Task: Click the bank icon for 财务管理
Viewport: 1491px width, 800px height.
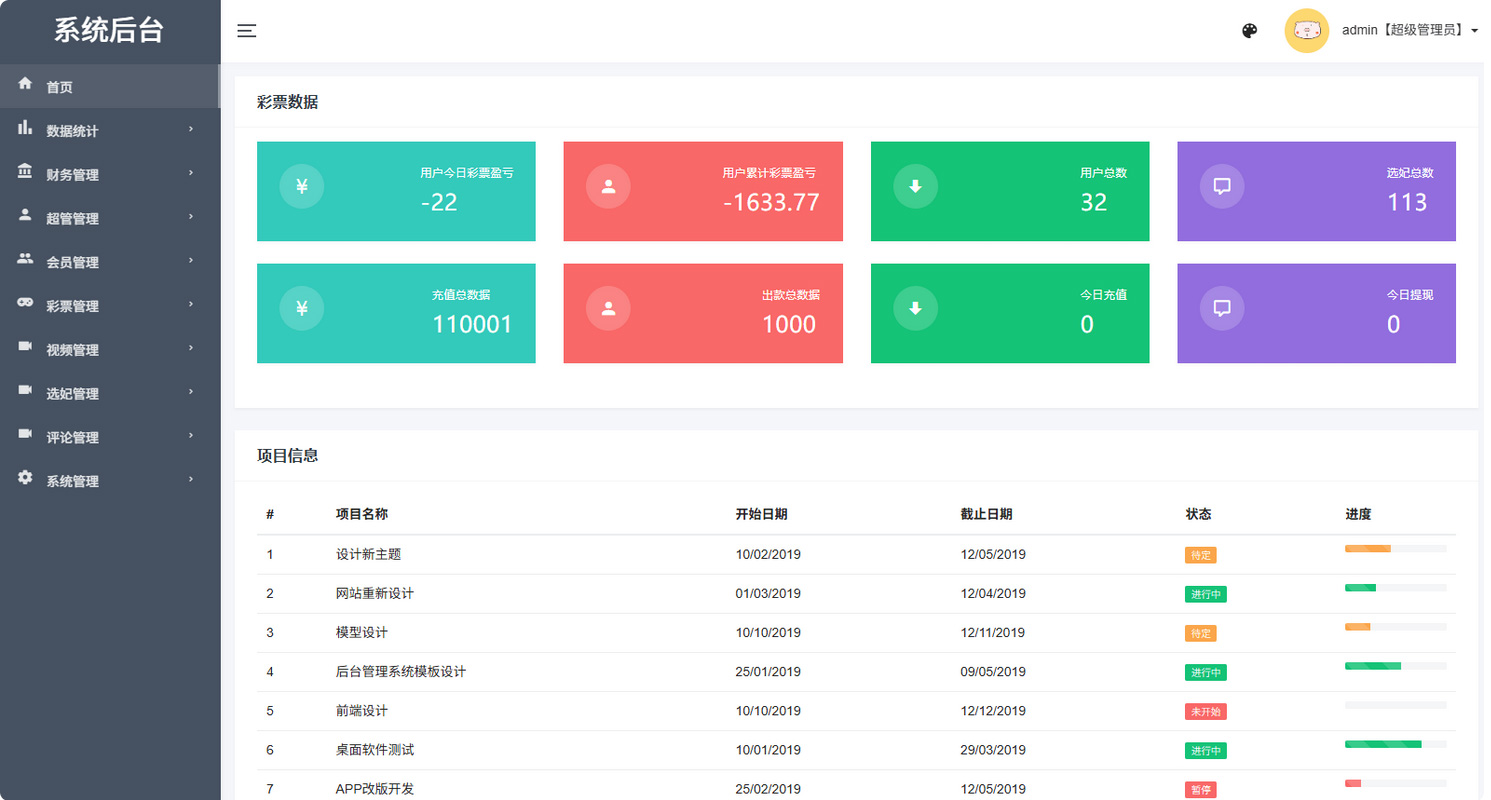Action: pos(25,172)
